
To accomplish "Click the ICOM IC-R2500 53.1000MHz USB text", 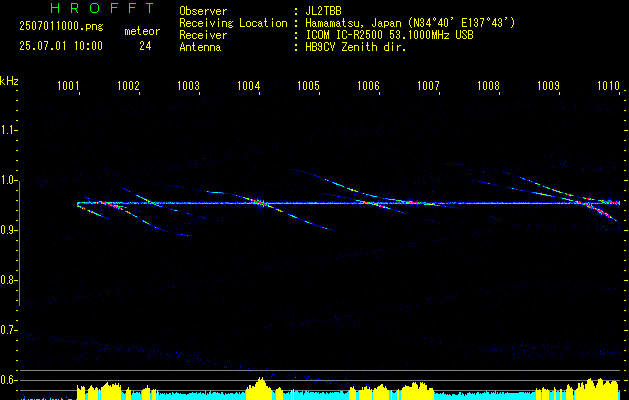I will (x=389, y=35).
